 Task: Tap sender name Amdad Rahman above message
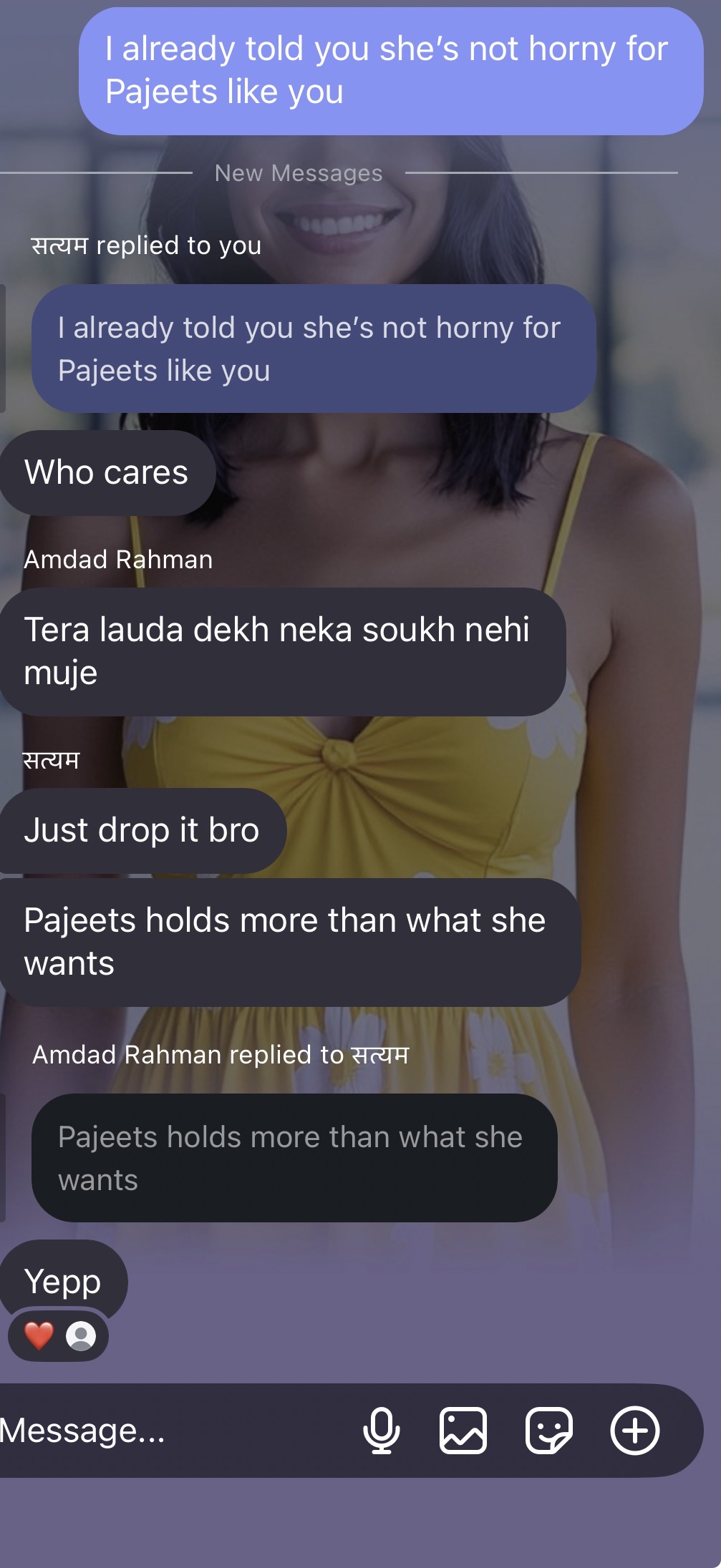(118, 559)
